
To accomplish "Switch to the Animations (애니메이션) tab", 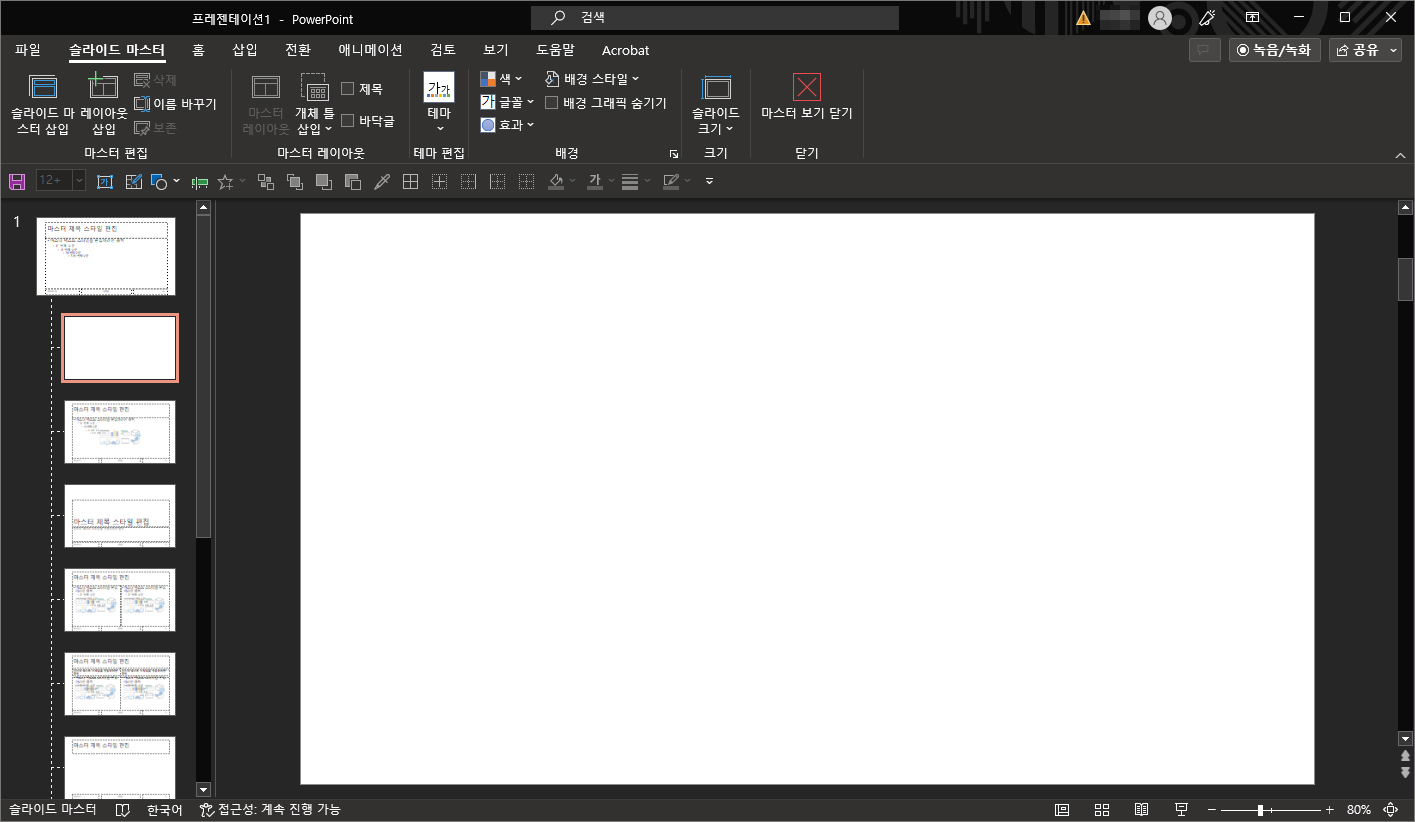I will pos(370,49).
